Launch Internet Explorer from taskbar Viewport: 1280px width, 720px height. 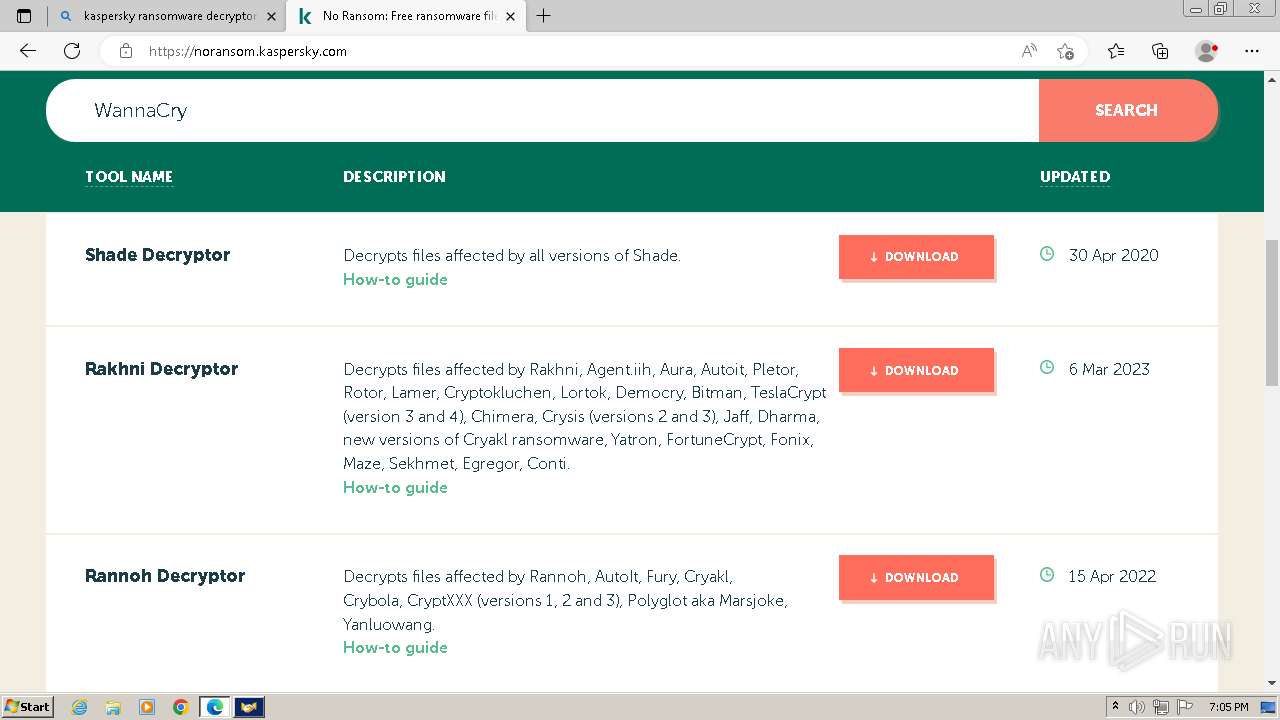[80, 707]
